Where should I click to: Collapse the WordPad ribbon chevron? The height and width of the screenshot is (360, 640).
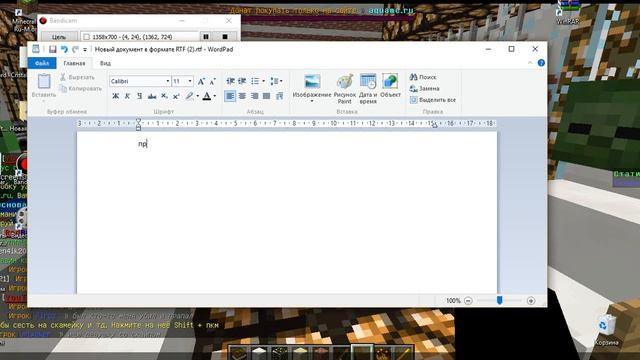[x=530, y=63]
